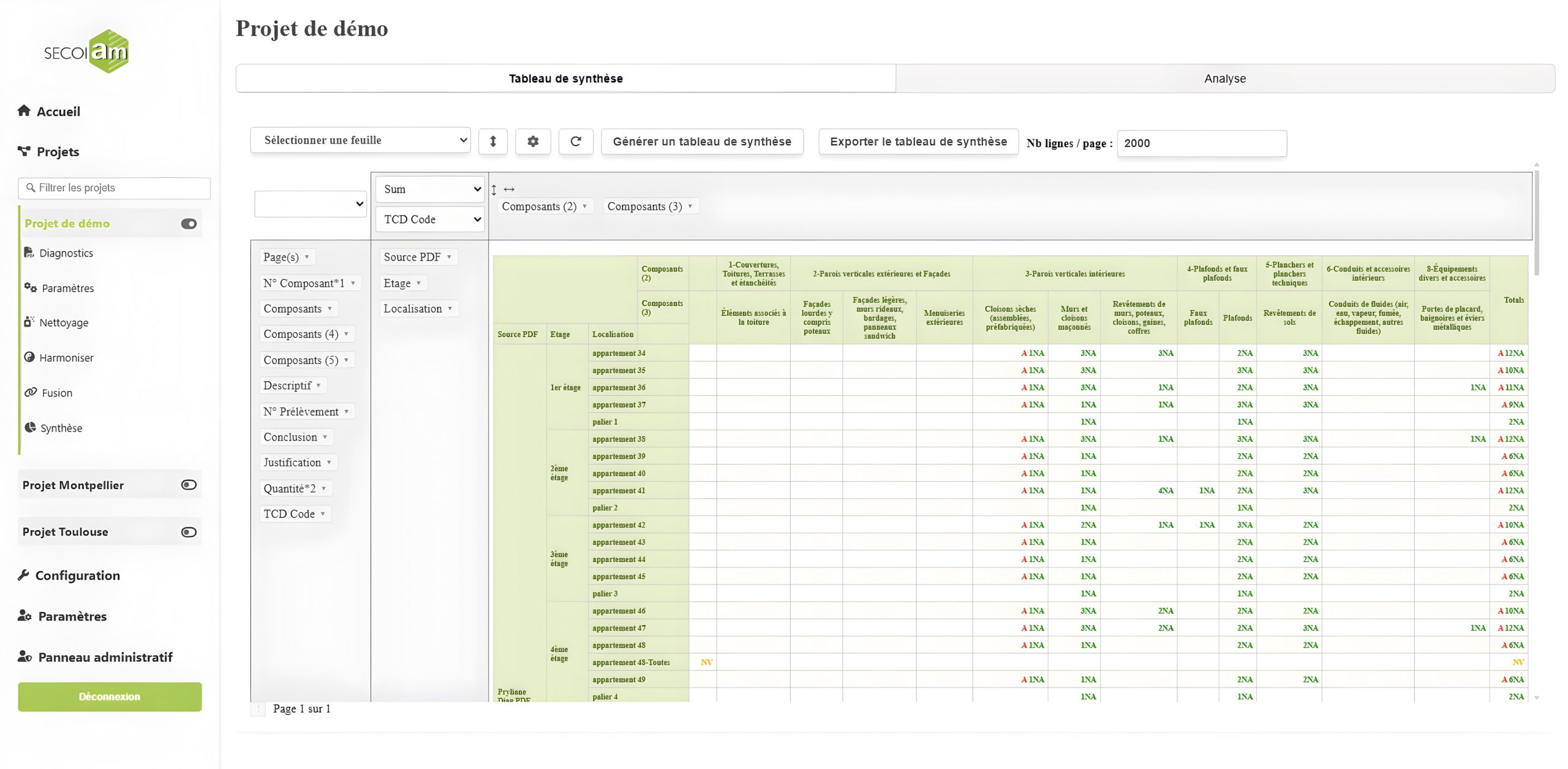Click the Synthèse pie chart icon
Image resolution: width=1568 pixels, height=769 pixels.
click(30, 427)
